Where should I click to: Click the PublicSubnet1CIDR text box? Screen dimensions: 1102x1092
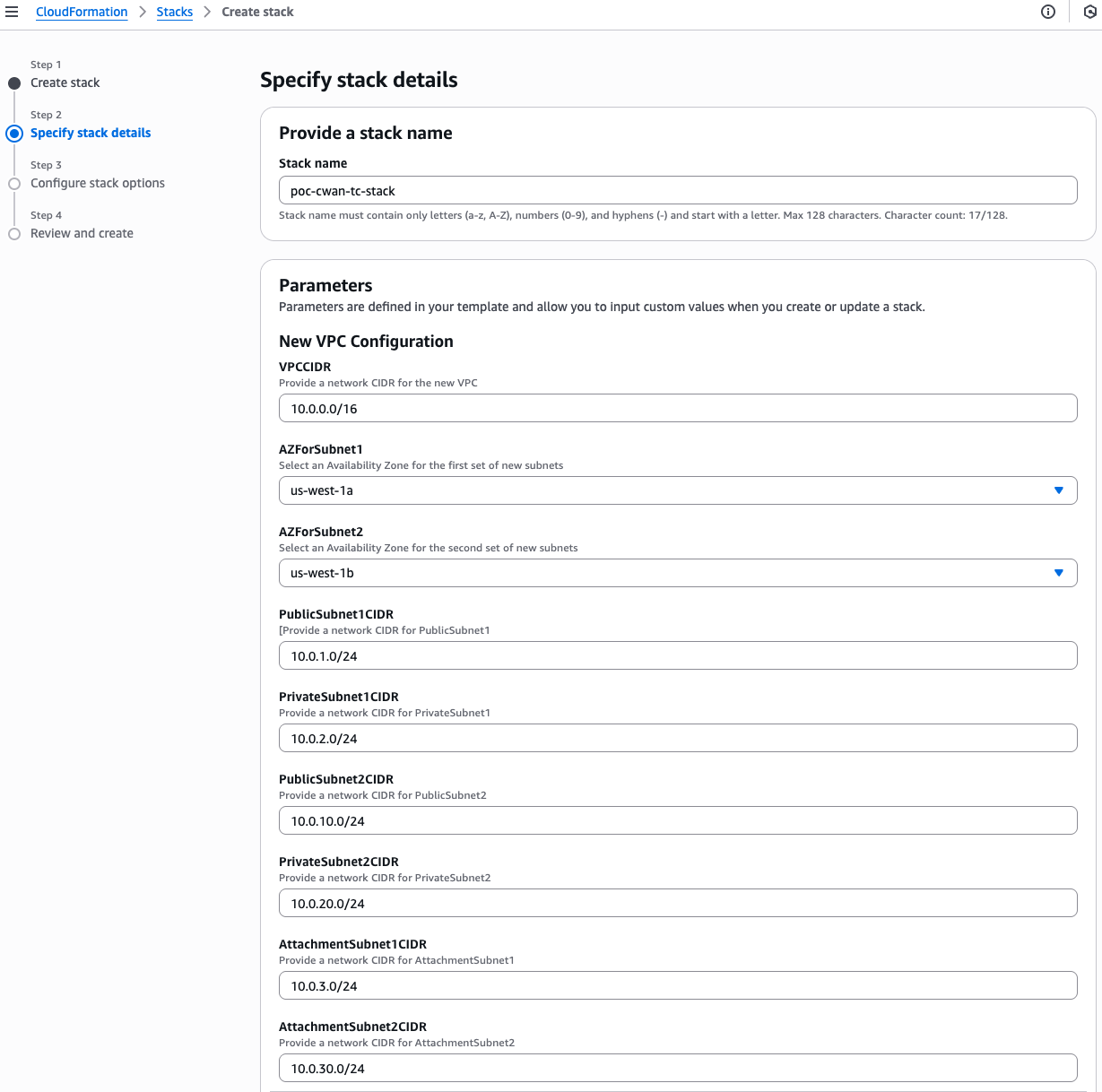677,656
